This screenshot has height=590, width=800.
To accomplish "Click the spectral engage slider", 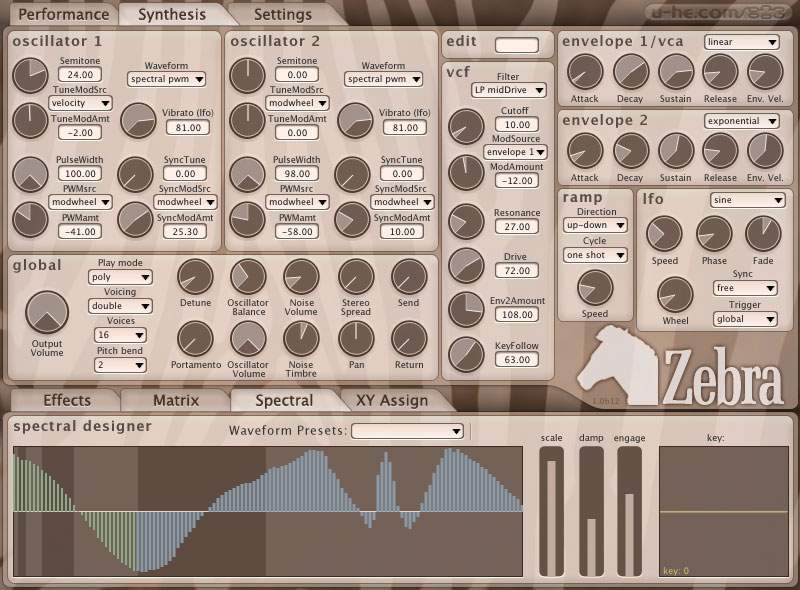I will coord(629,511).
